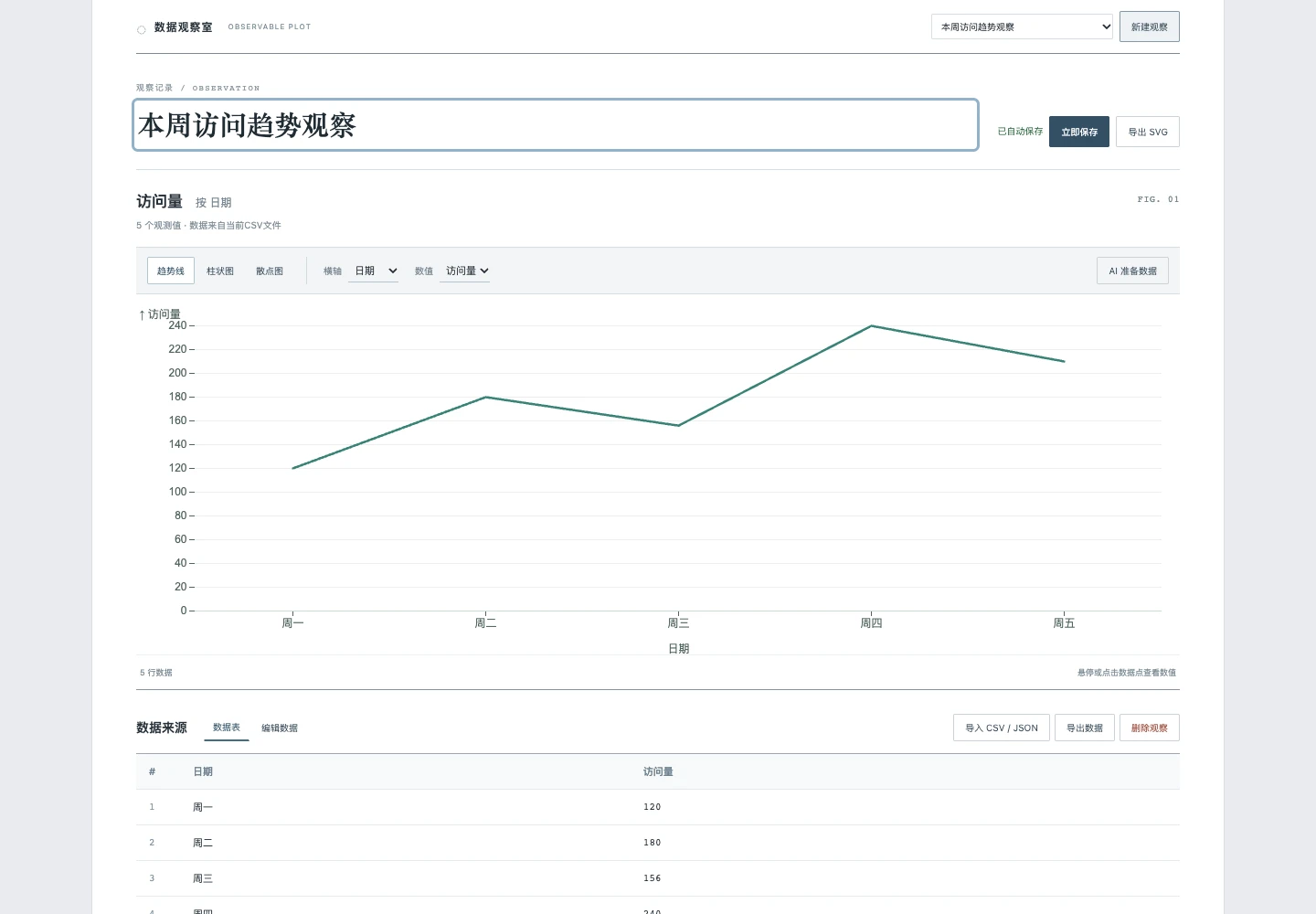Click the 周一 data point on the line
Viewport: 1316px width, 914px height.
click(x=293, y=468)
